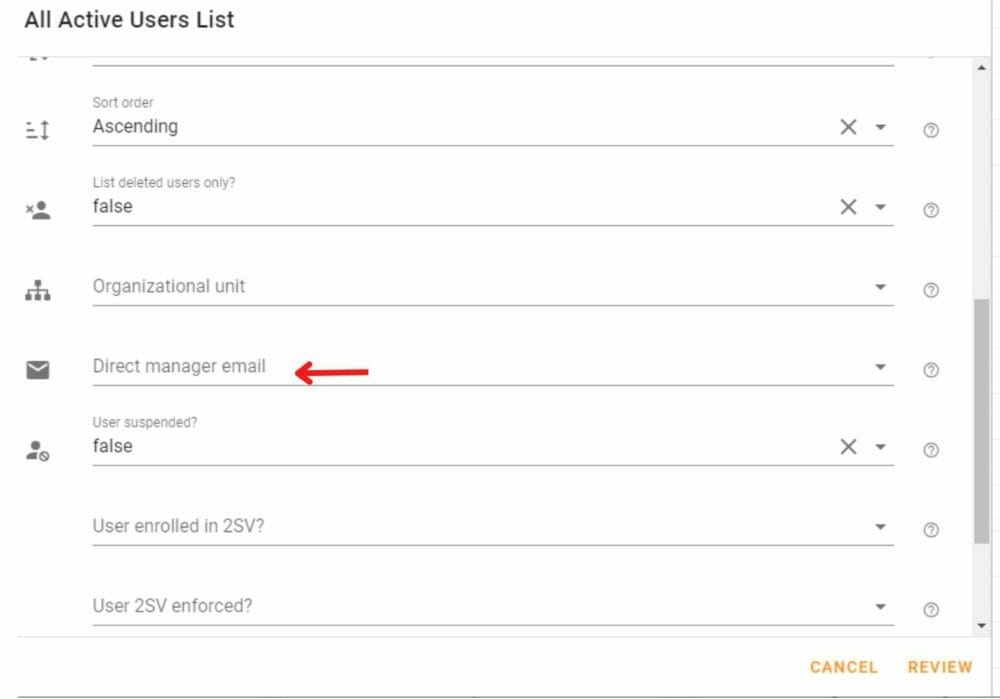
Task: Click the Direct manager email field
Action: (x=492, y=367)
